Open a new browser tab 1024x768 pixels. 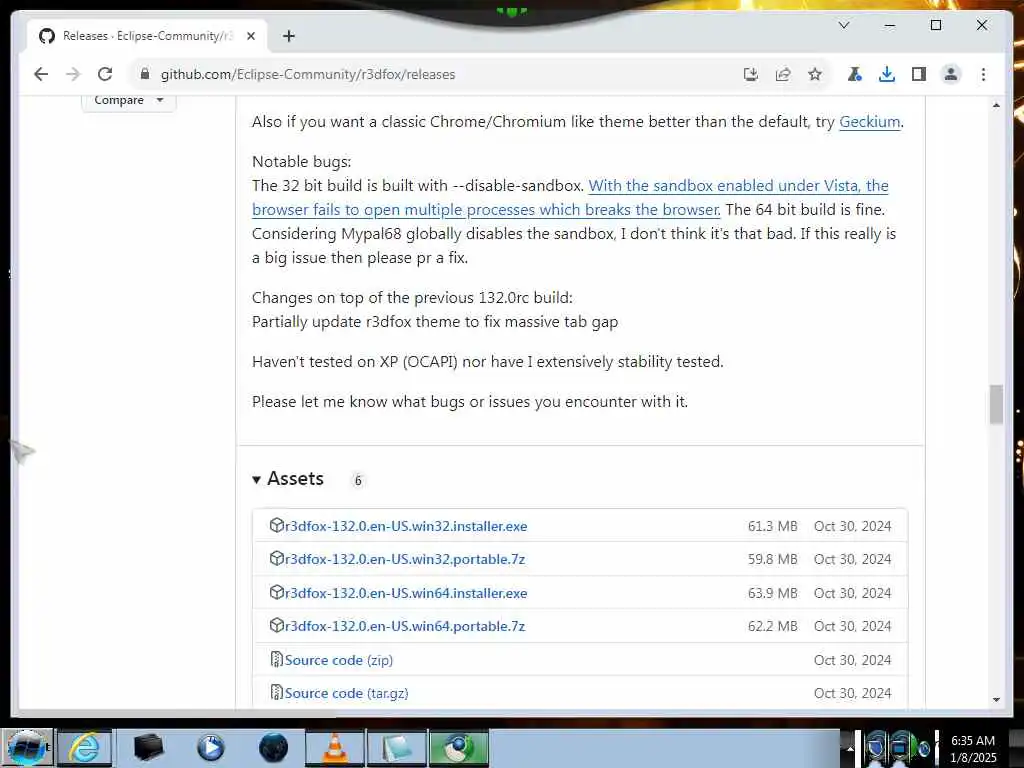tap(289, 36)
